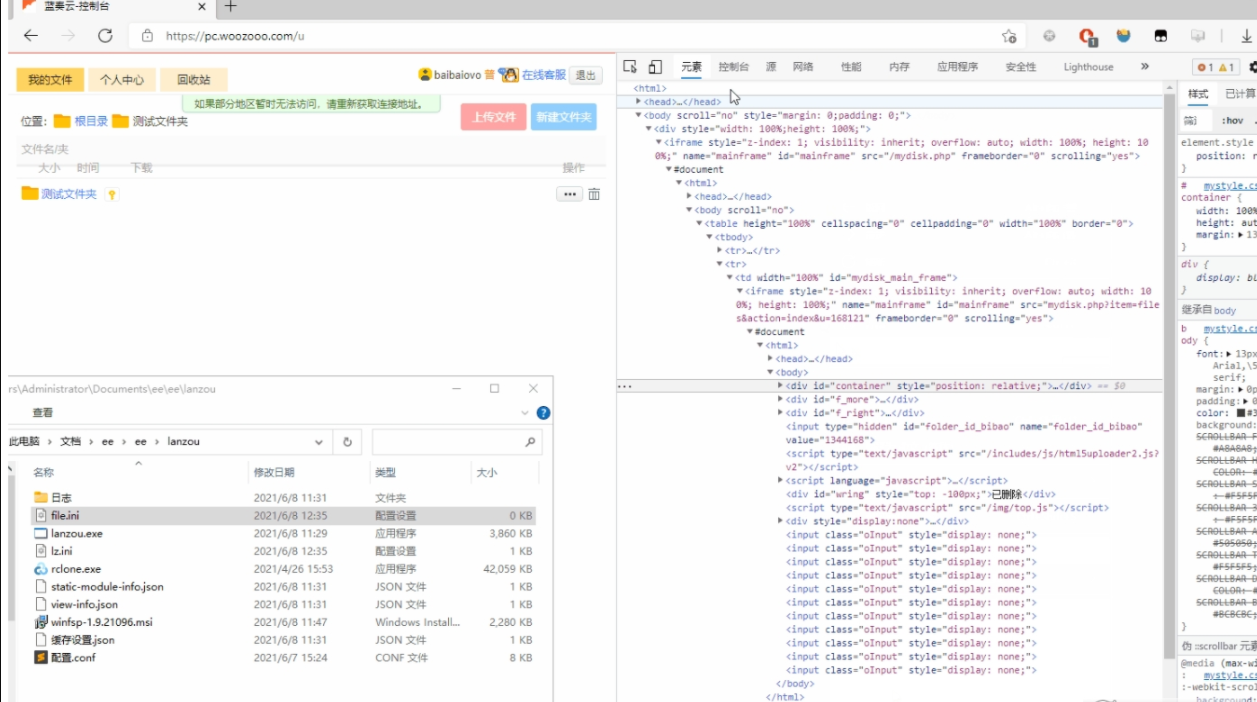Expand the first head node in DOM tree
The height and width of the screenshot is (702, 1257).
pos(639,102)
